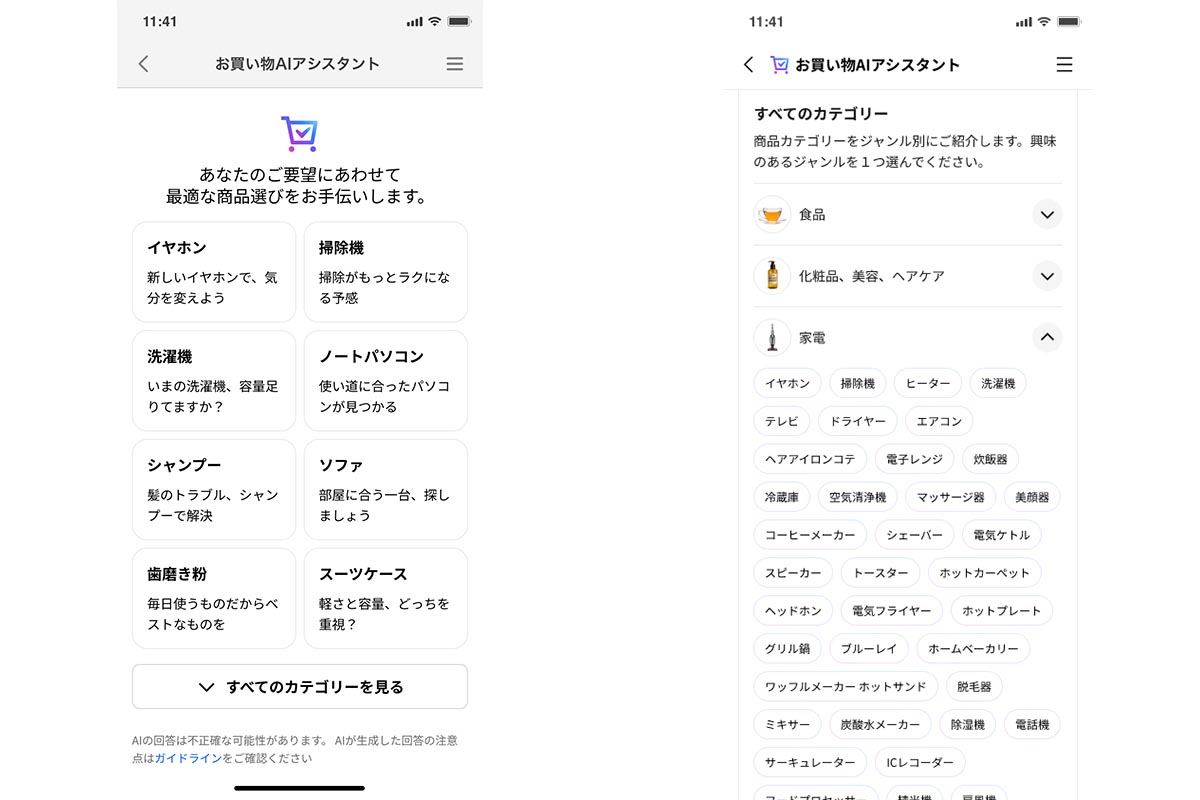Click the cosmetics bottle icon next to 化粧品、美容、ヘアケア
The width and height of the screenshot is (1200, 800).
(x=772, y=276)
